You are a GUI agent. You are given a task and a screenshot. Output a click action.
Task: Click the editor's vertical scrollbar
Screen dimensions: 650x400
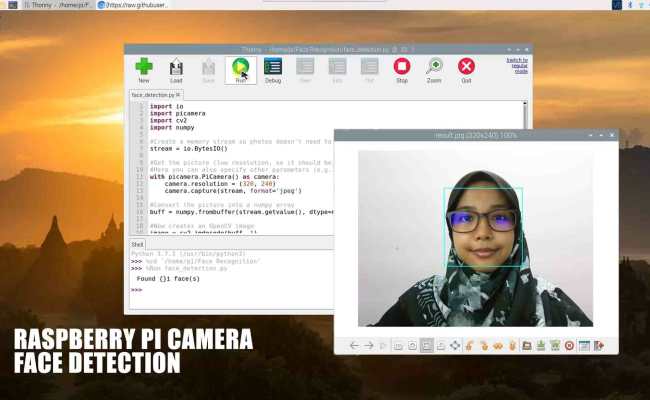click(x=525, y=115)
